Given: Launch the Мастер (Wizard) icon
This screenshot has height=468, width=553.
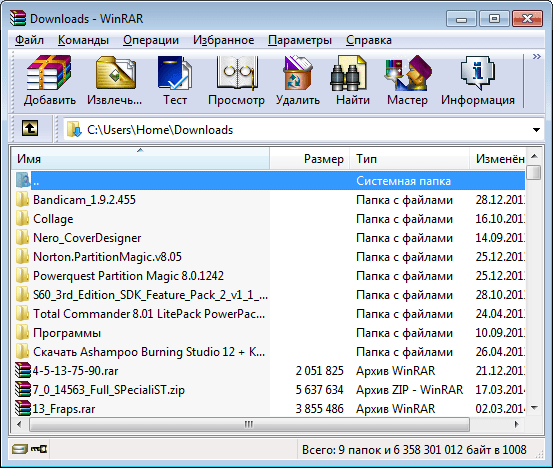Looking at the screenshot, I should pos(408,73).
